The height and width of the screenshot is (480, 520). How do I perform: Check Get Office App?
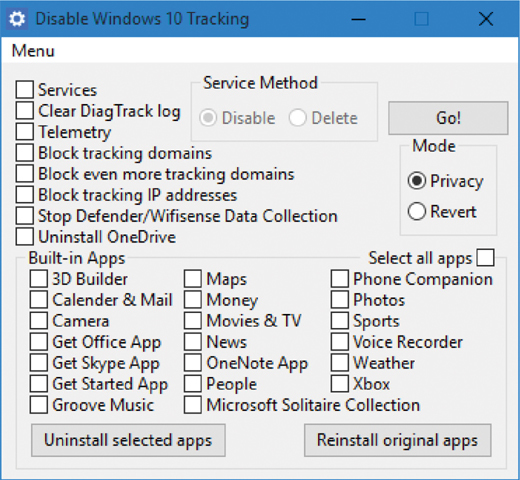tap(39, 341)
